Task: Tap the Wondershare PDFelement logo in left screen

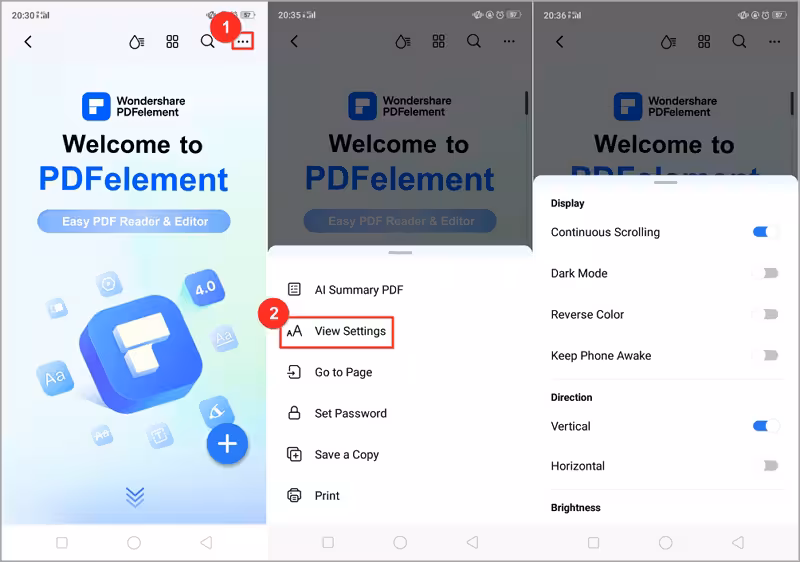Action: tap(134, 106)
